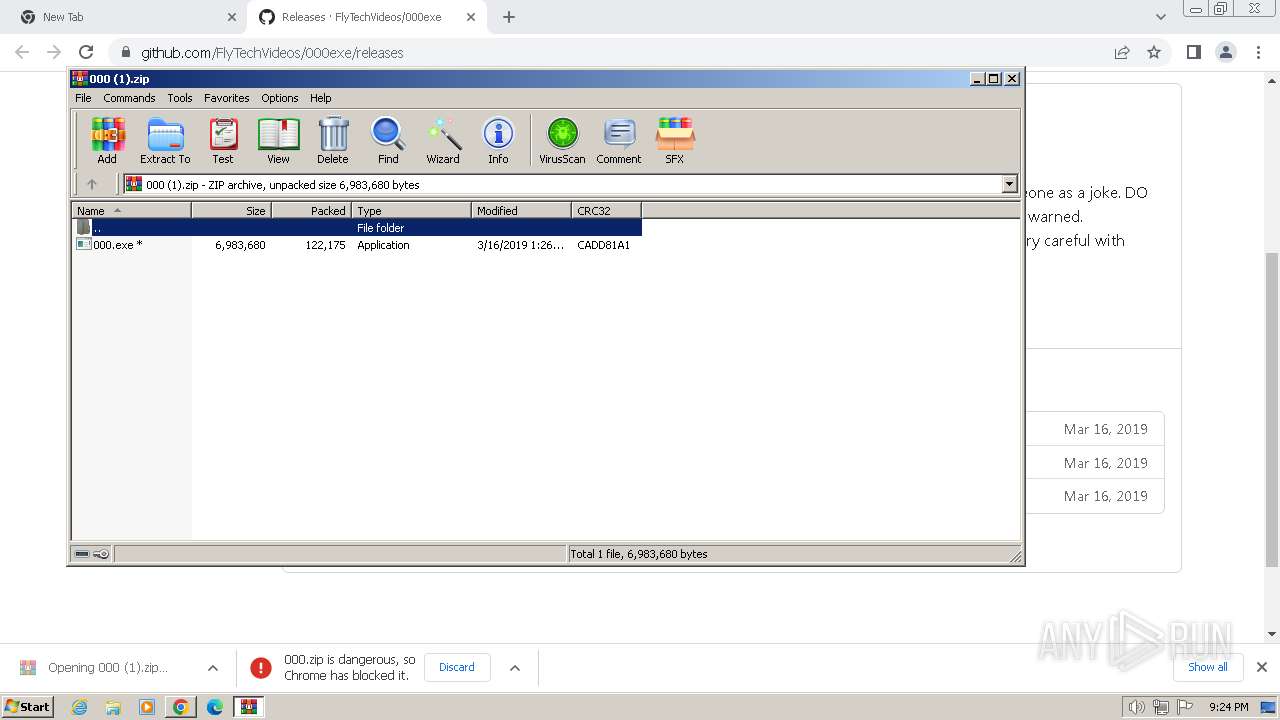Sort by Modified column header
Image resolution: width=1280 pixels, height=720 pixels.
[x=521, y=210]
